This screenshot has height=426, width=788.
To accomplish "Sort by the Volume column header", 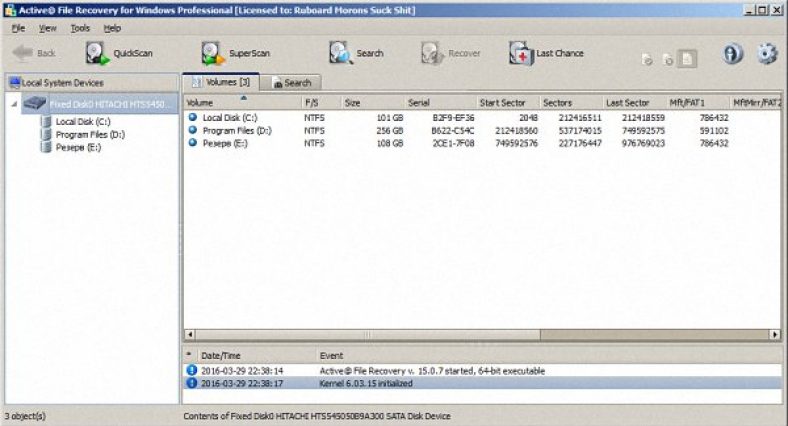I will (243, 102).
